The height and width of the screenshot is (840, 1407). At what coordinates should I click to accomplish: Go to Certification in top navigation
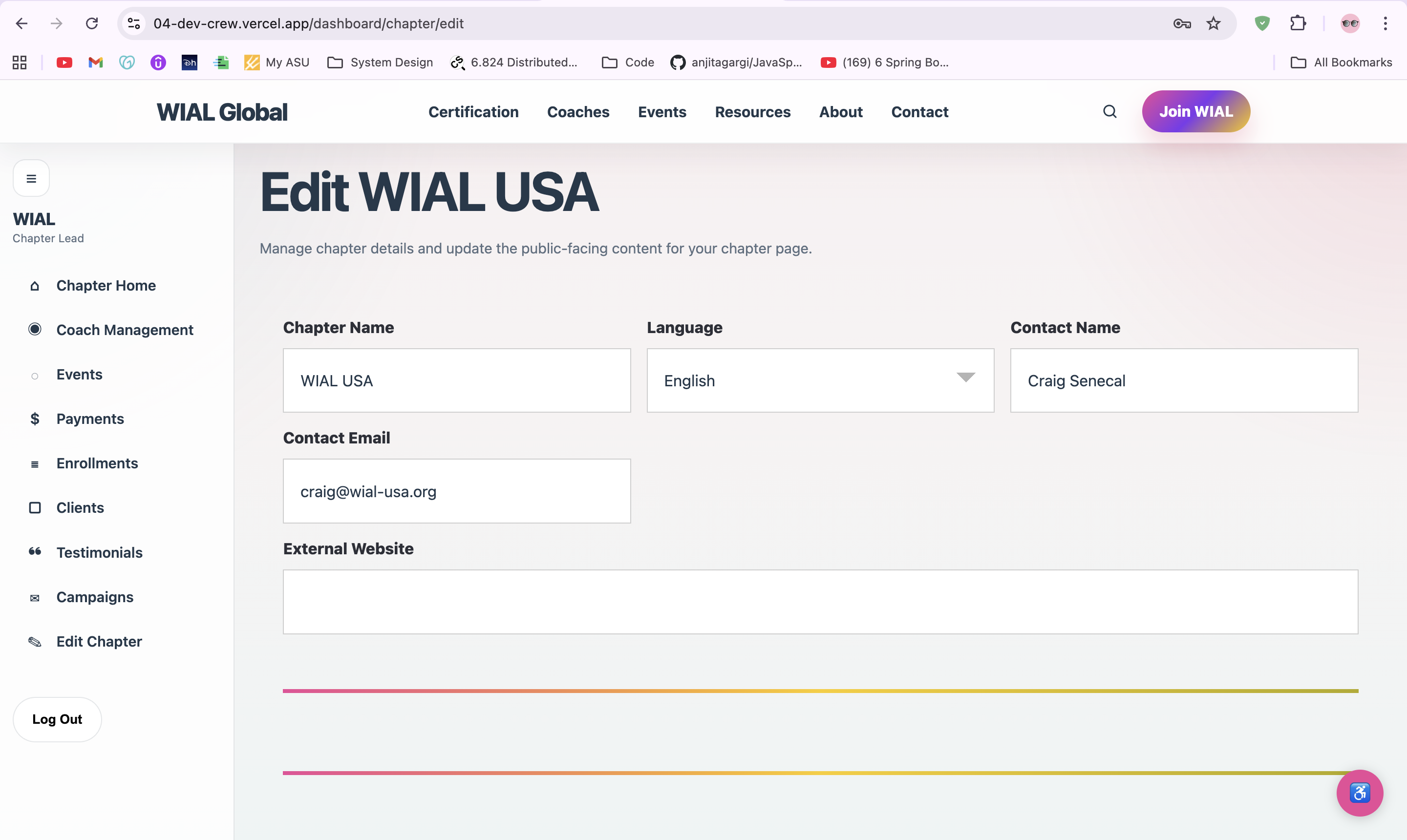coord(473,112)
